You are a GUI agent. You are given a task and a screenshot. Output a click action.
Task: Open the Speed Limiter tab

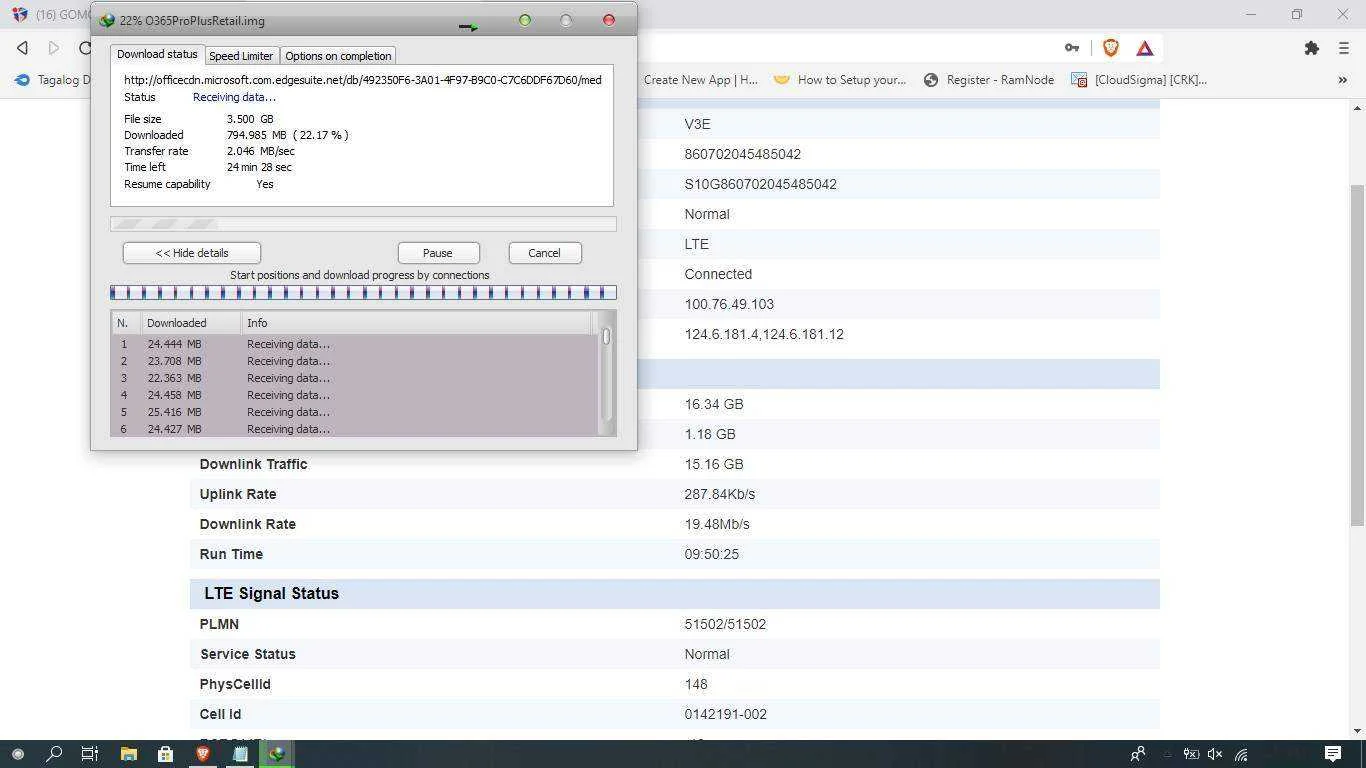point(241,56)
